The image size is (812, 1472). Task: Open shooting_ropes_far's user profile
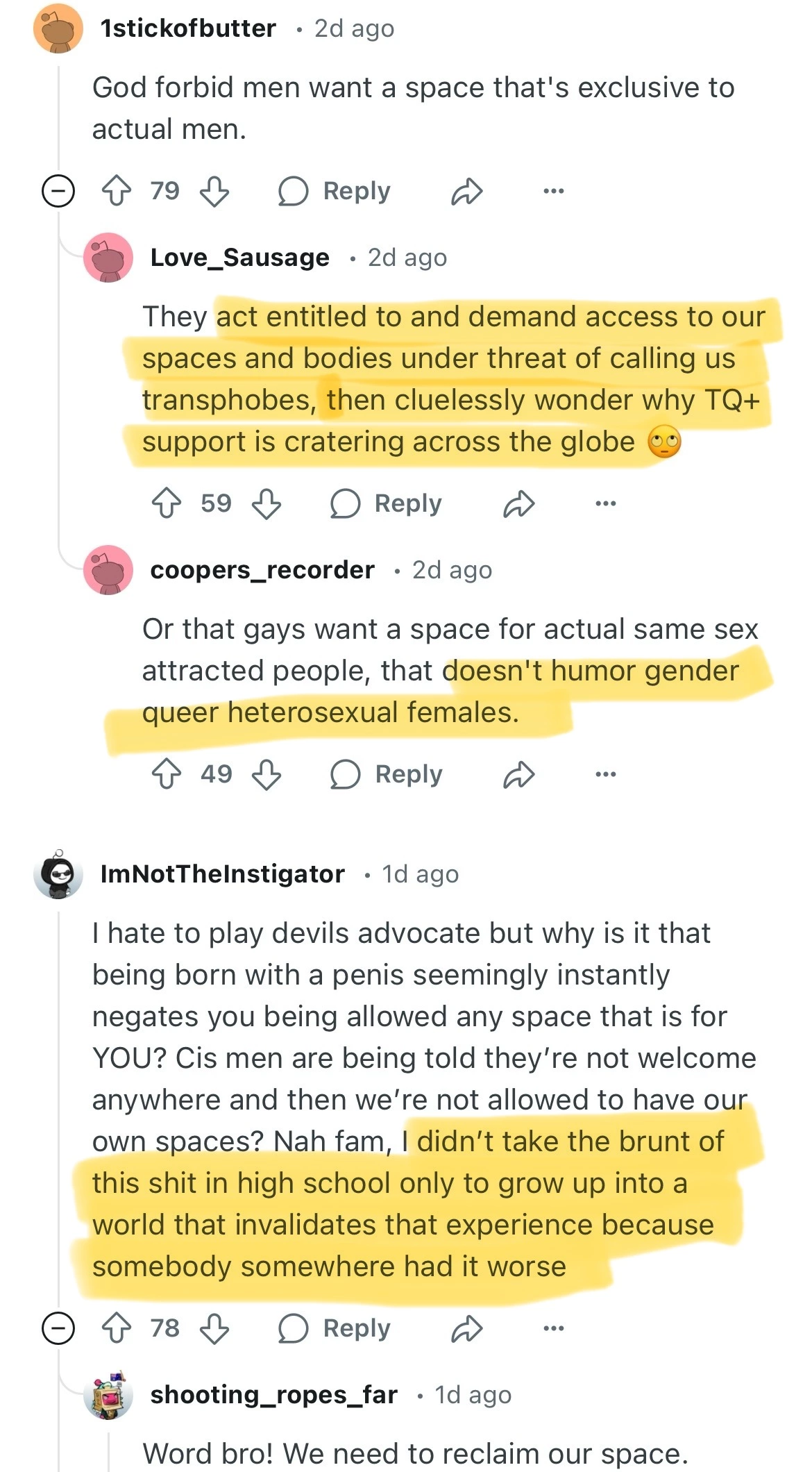pyautogui.click(x=273, y=1394)
